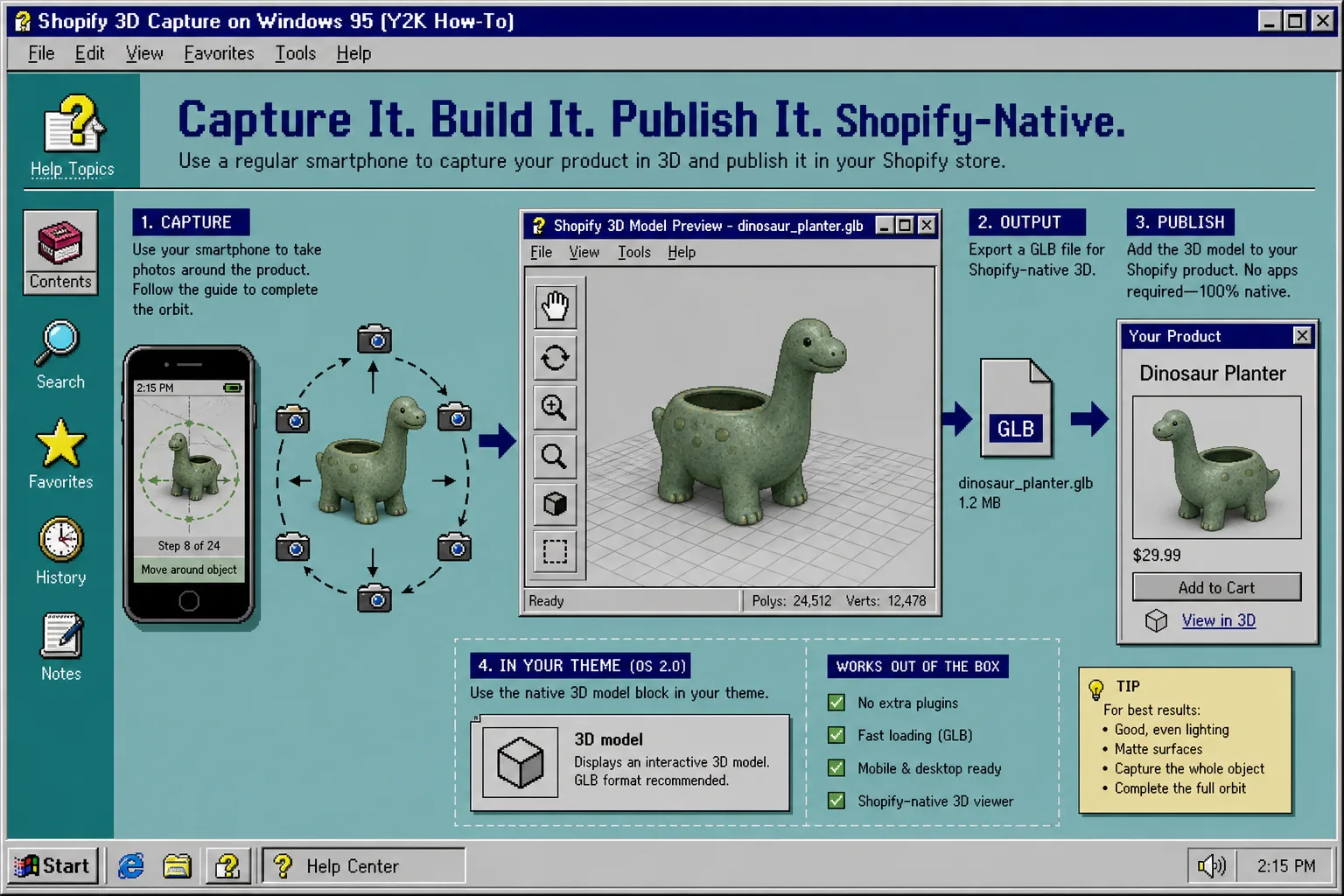Click the Verts: 12,478 status entry
1344x896 pixels.
point(885,601)
